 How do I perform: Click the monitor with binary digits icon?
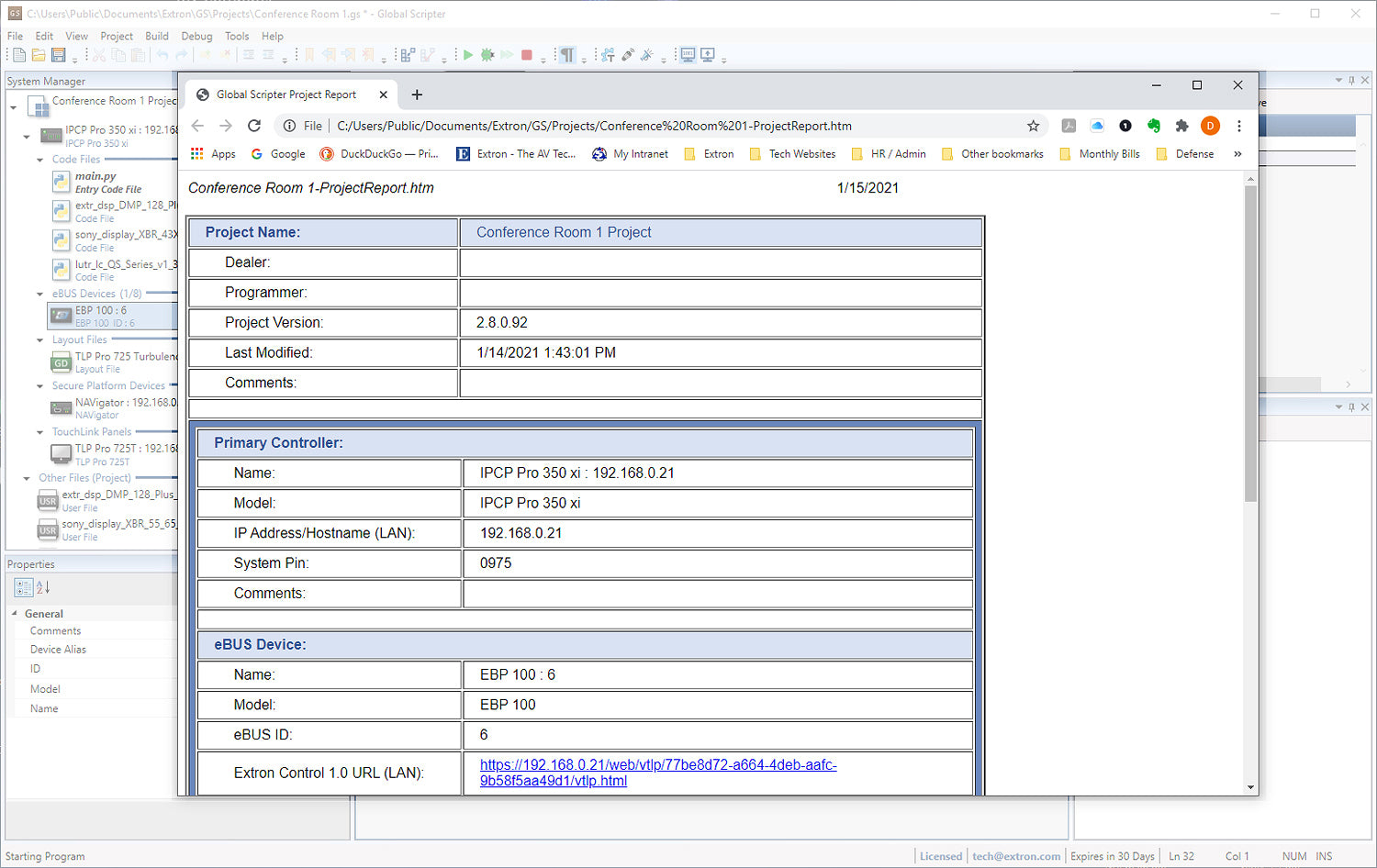(x=688, y=55)
